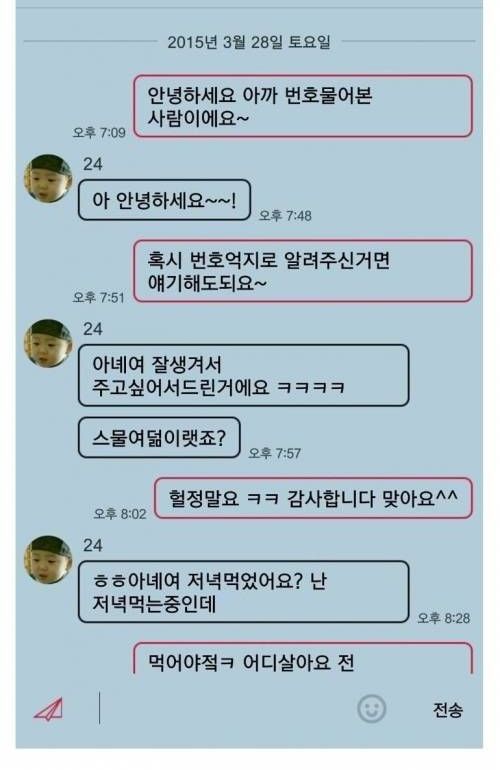Select the partially visible 먹어야죠 어디살아요 bubble
This screenshot has height=770, width=500.
click(303, 658)
